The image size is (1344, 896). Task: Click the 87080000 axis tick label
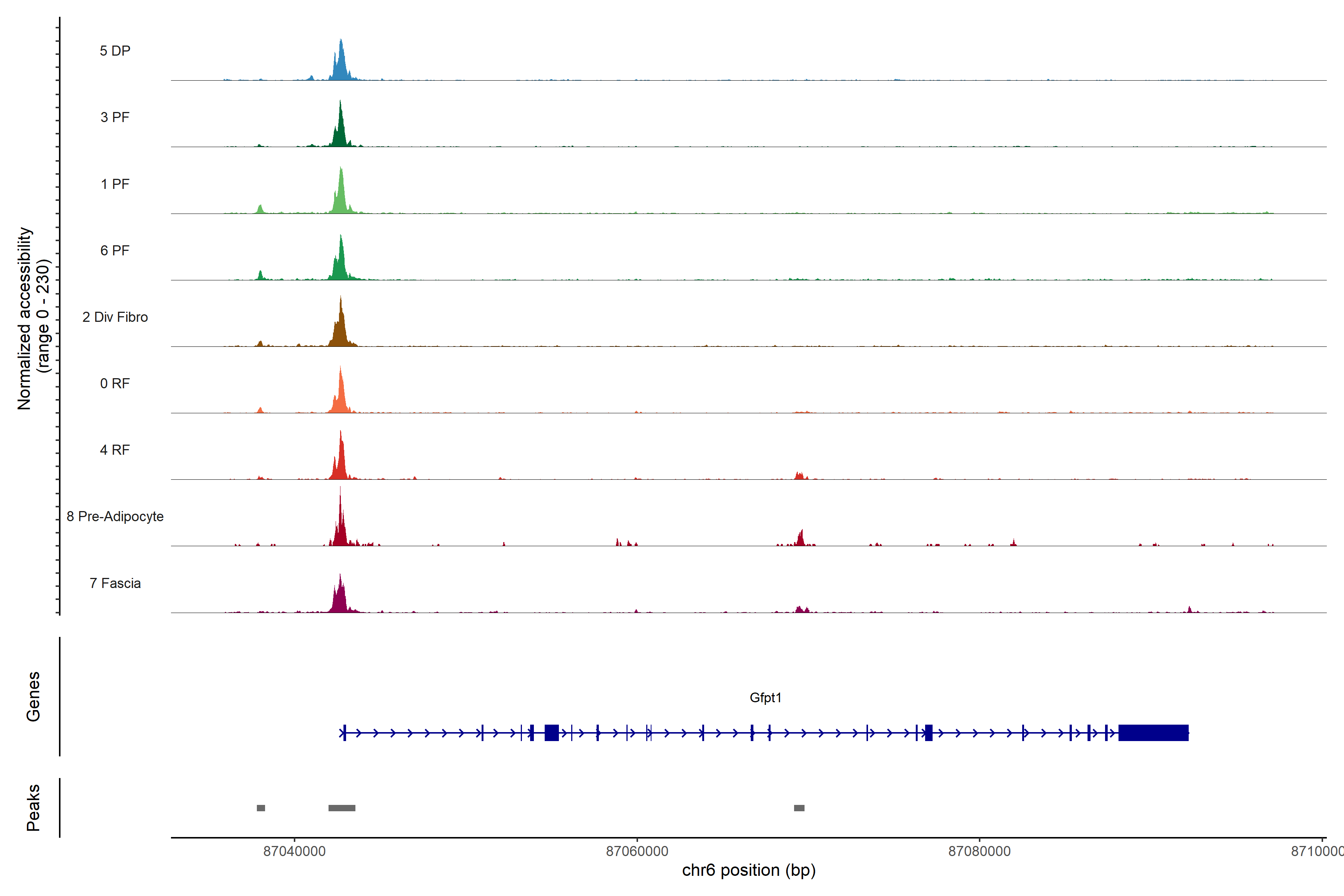click(979, 851)
